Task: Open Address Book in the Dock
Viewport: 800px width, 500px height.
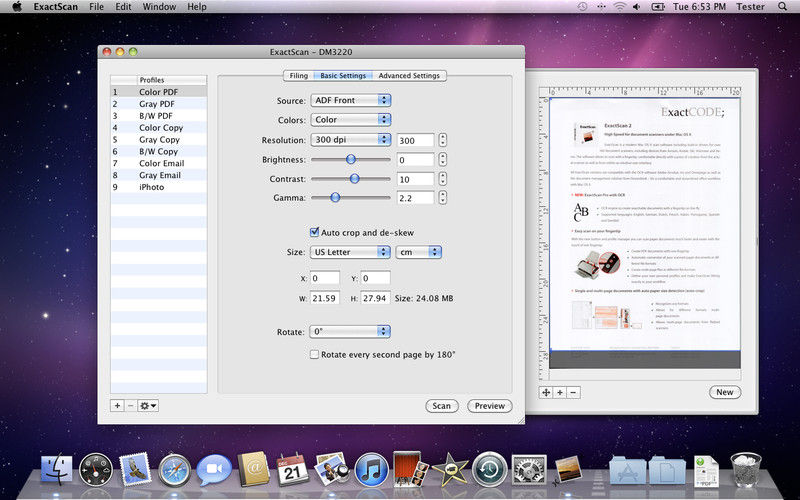Action: click(x=254, y=469)
